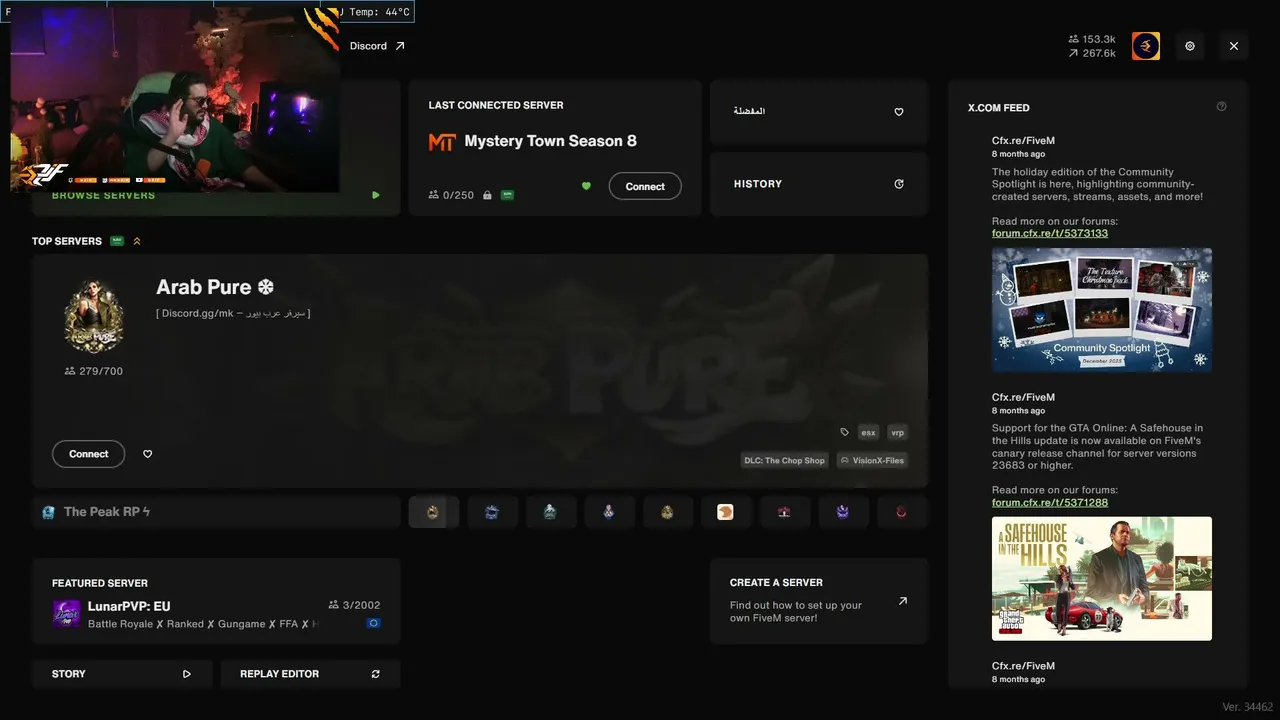The width and height of the screenshot is (1280, 720).
Task: Select the purple server icon, eighth in strip
Action: pos(843,512)
